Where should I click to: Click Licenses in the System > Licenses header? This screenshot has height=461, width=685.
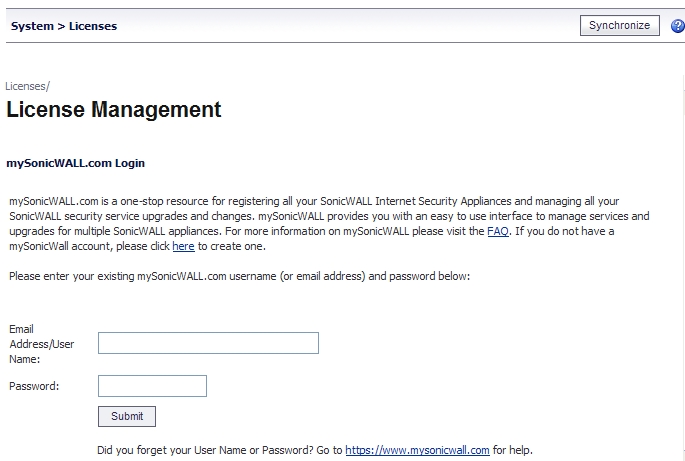coord(93,26)
